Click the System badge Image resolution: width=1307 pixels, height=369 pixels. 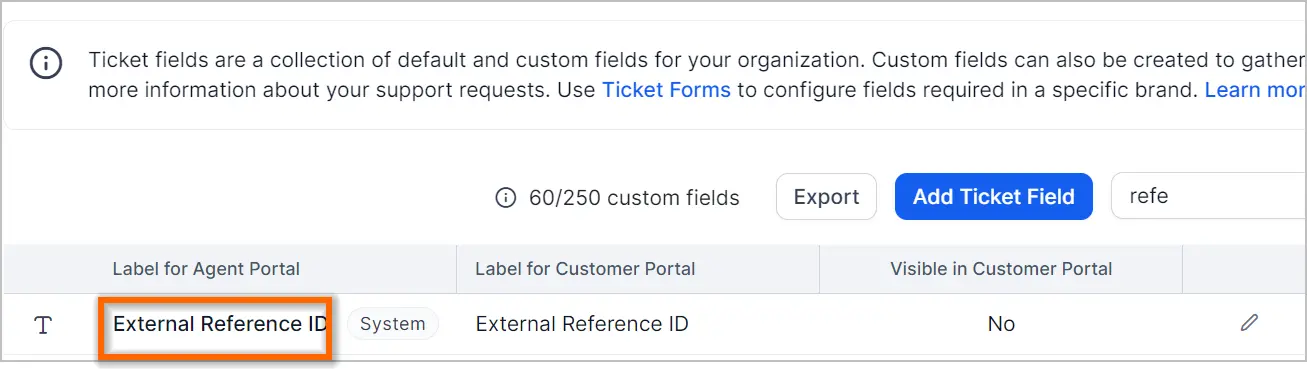click(x=393, y=324)
